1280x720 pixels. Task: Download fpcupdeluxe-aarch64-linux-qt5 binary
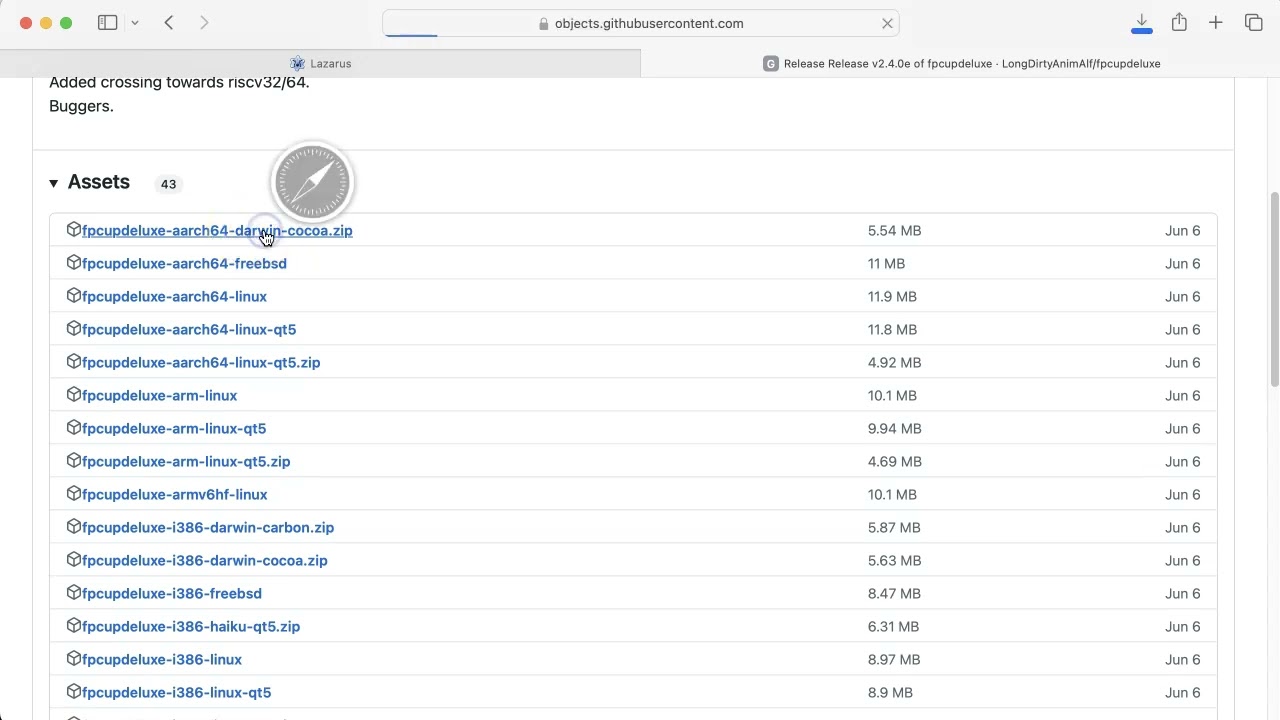click(189, 330)
